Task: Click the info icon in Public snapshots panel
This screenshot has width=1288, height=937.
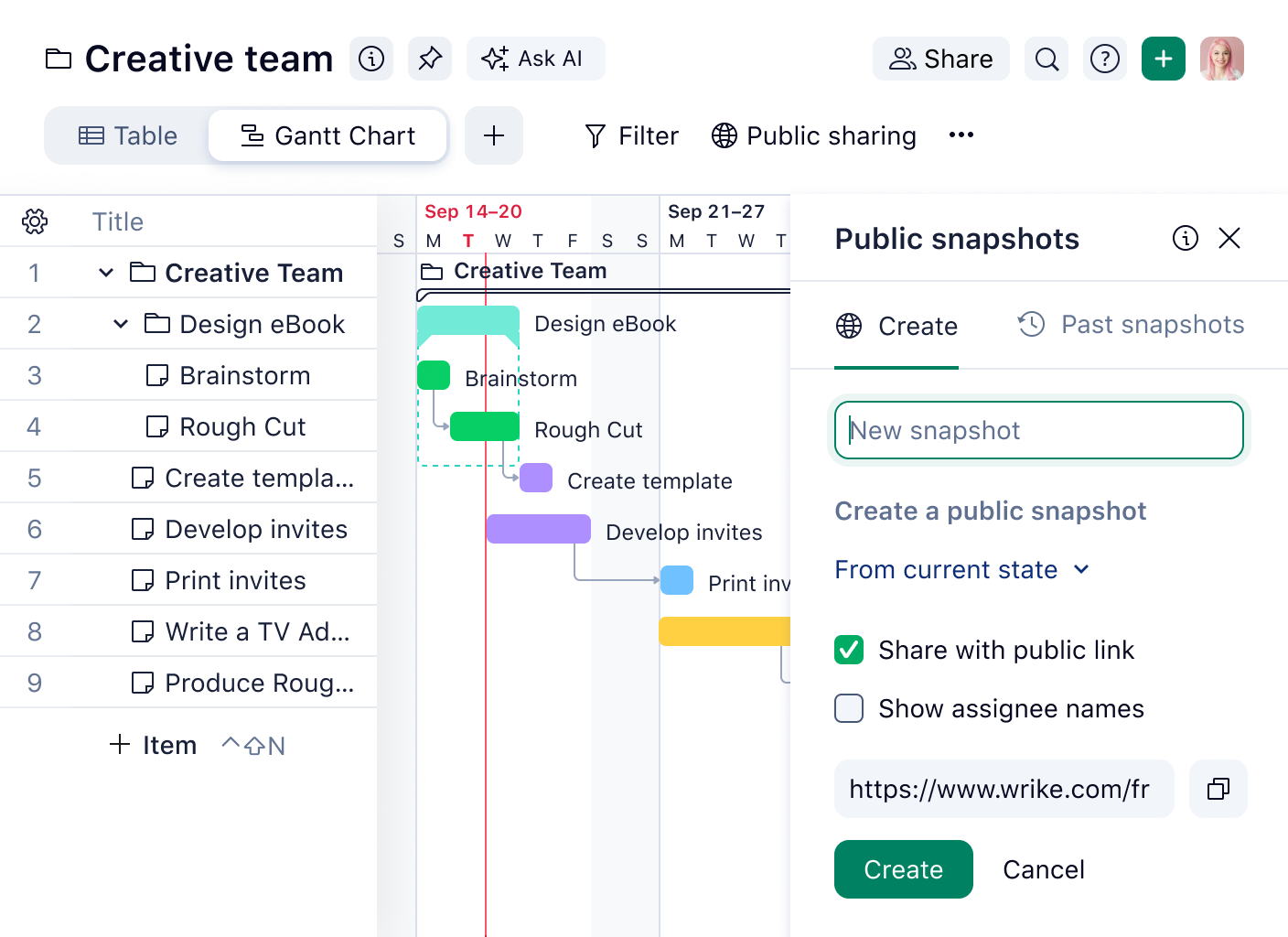Action: [x=1185, y=237]
